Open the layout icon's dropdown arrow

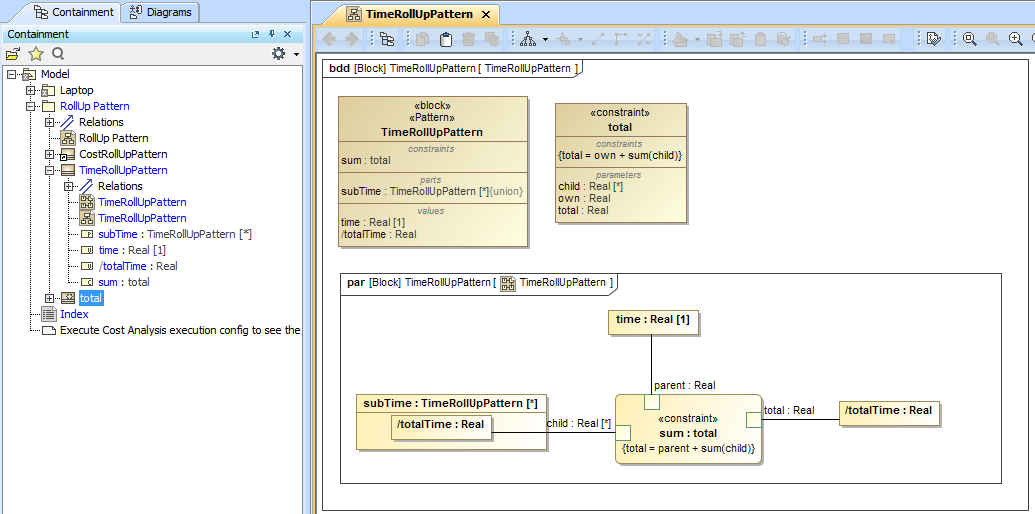click(x=545, y=40)
